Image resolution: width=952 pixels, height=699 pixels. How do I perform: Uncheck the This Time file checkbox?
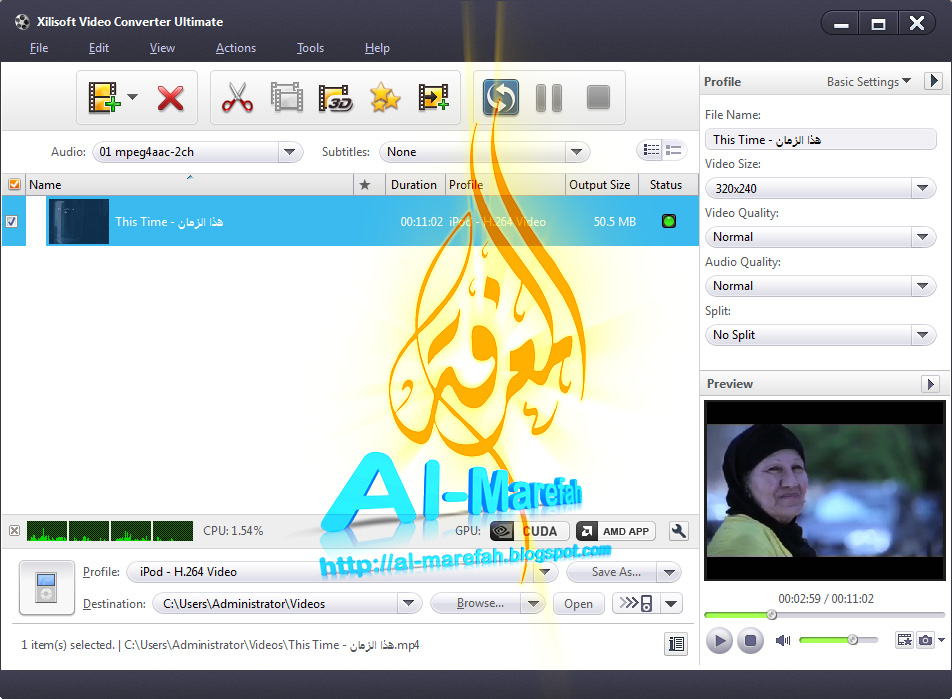click(x=12, y=221)
